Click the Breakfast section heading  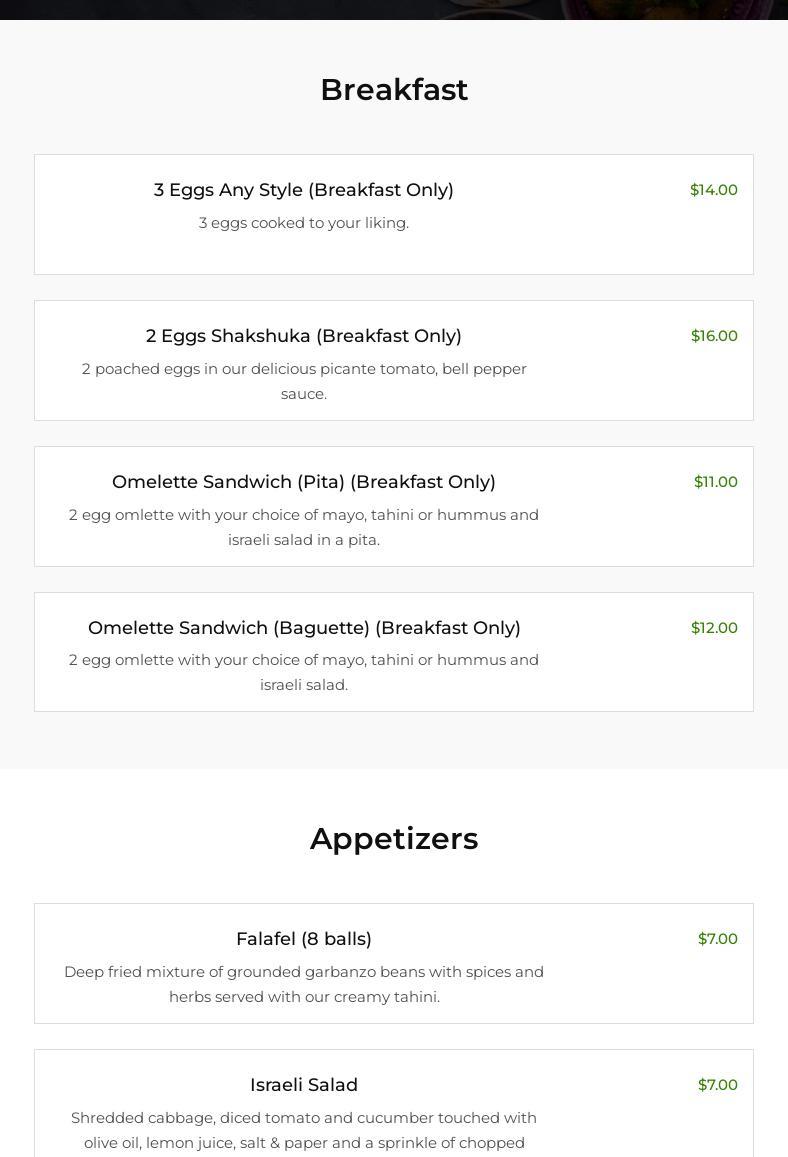394,90
